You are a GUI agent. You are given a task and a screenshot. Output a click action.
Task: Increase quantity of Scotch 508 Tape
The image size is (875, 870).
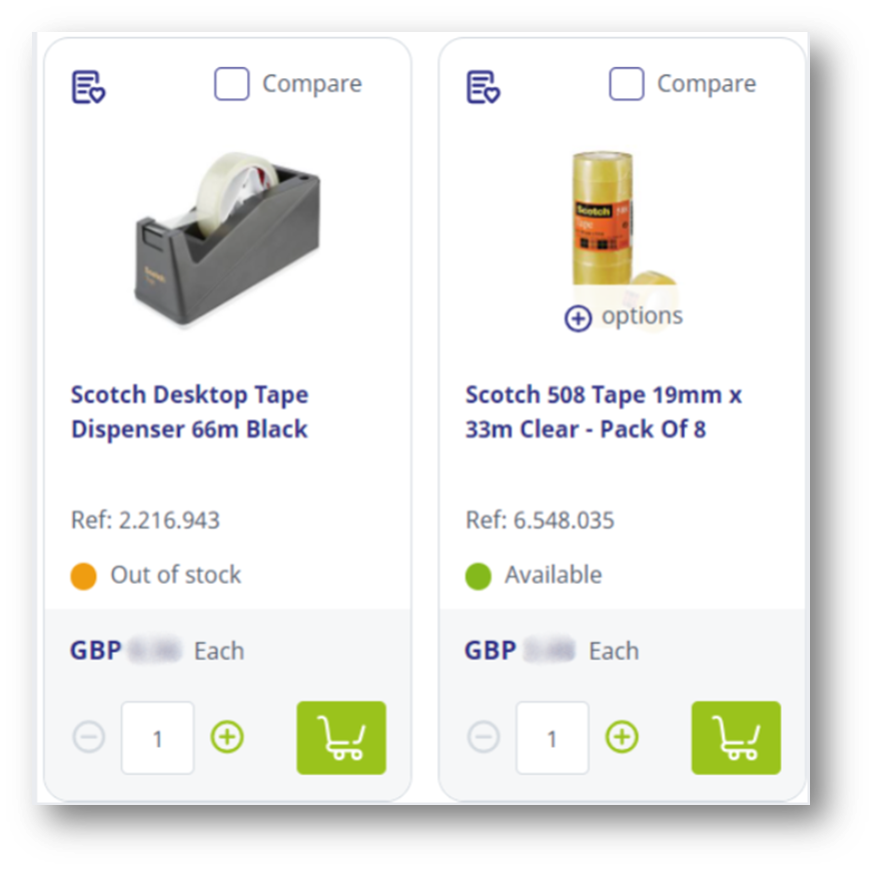pyautogui.click(x=622, y=737)
